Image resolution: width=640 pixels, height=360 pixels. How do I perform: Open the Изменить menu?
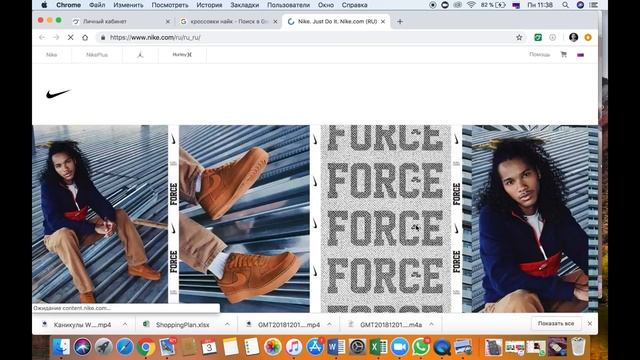pyautogui.click(x=128, y=5)
